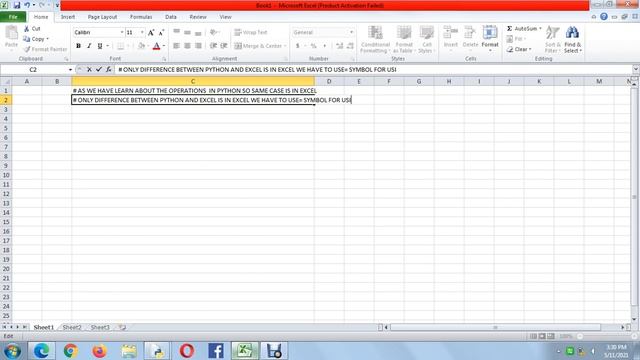Image resolution: width=640 pixels, height=360 pixels.
Task: Decrease font size with the shrink font icon
Action: 161,33
